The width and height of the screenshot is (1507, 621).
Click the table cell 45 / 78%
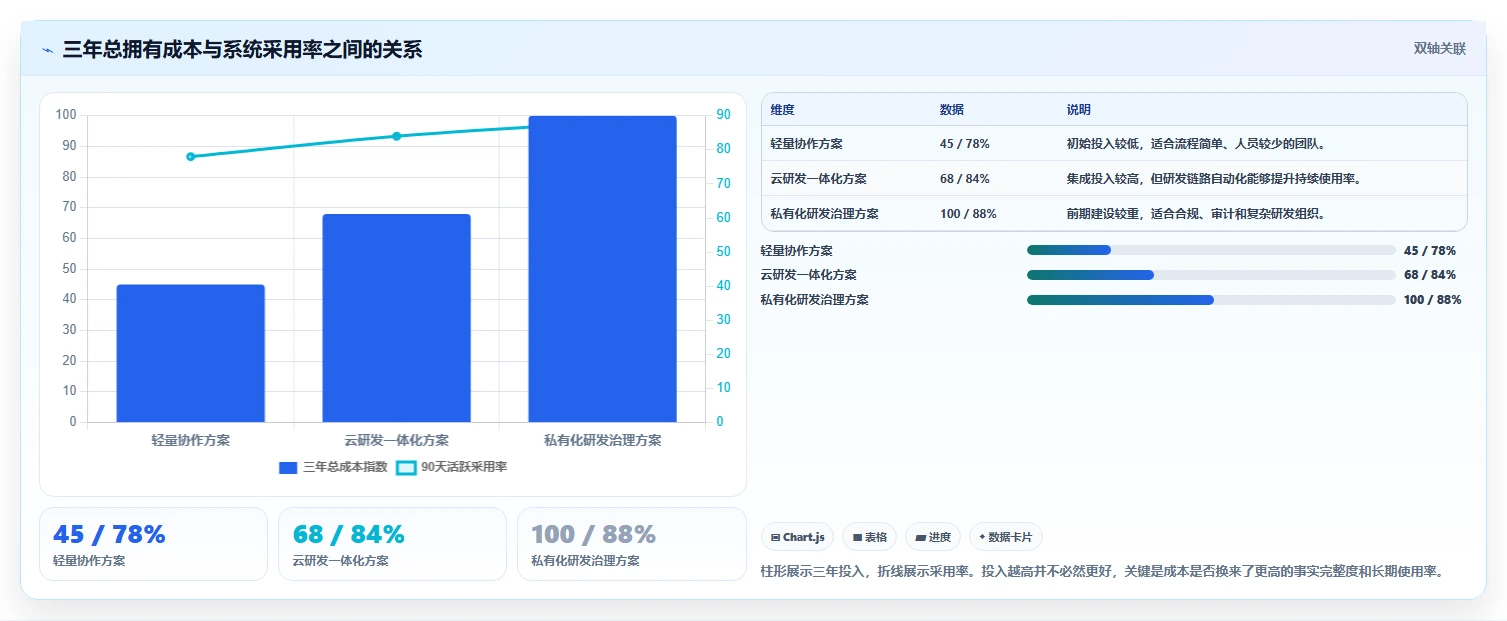pos(965,144)
